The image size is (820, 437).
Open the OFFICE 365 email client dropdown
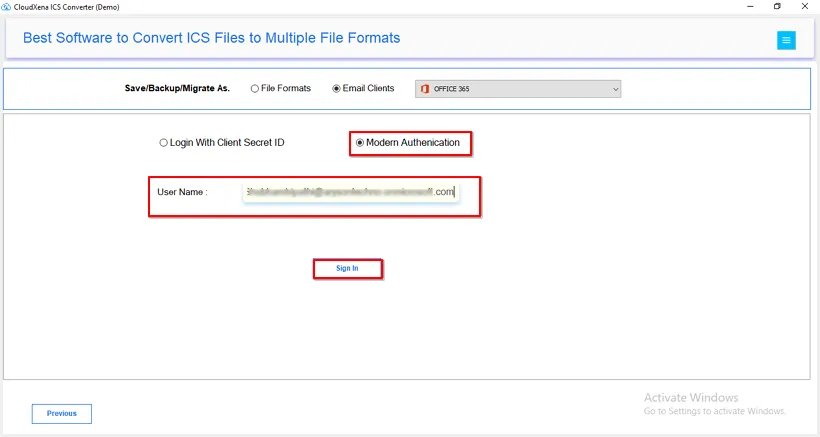tap(518, 89)
